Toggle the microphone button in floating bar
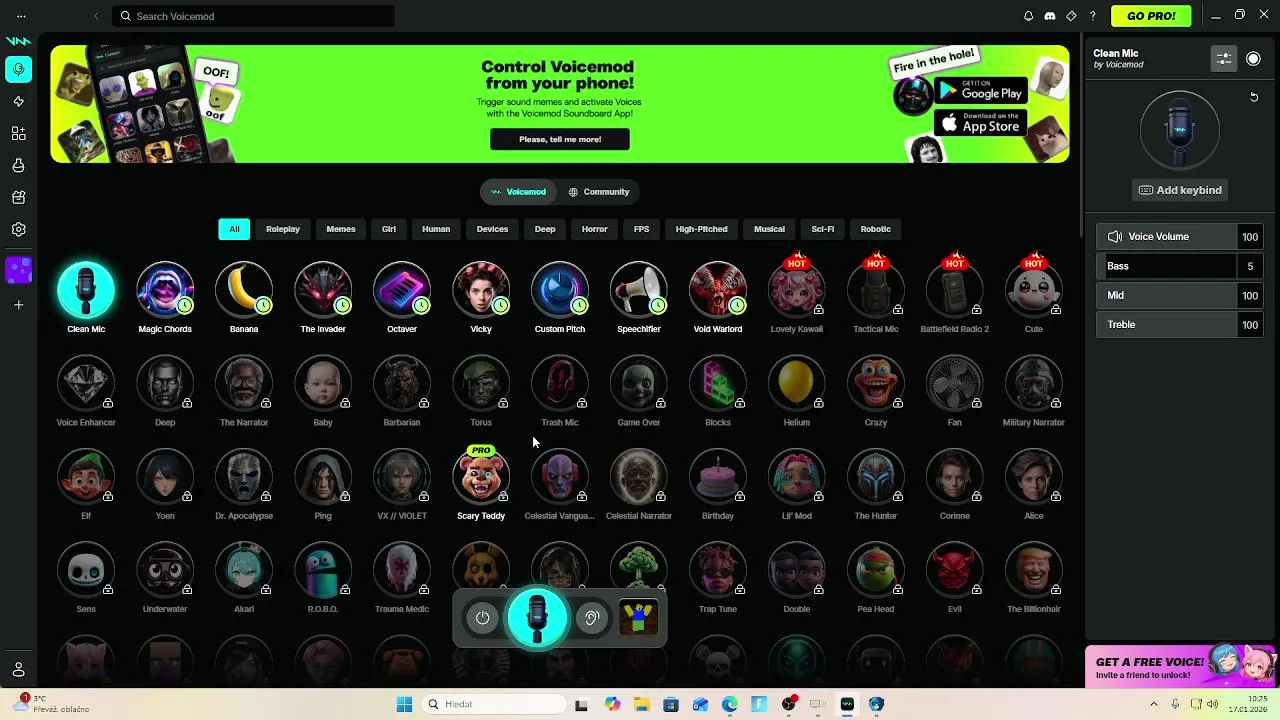Image resolution: width=1280 pixels, height=720 pixels. pyautogui.click(x=537, y=617)
